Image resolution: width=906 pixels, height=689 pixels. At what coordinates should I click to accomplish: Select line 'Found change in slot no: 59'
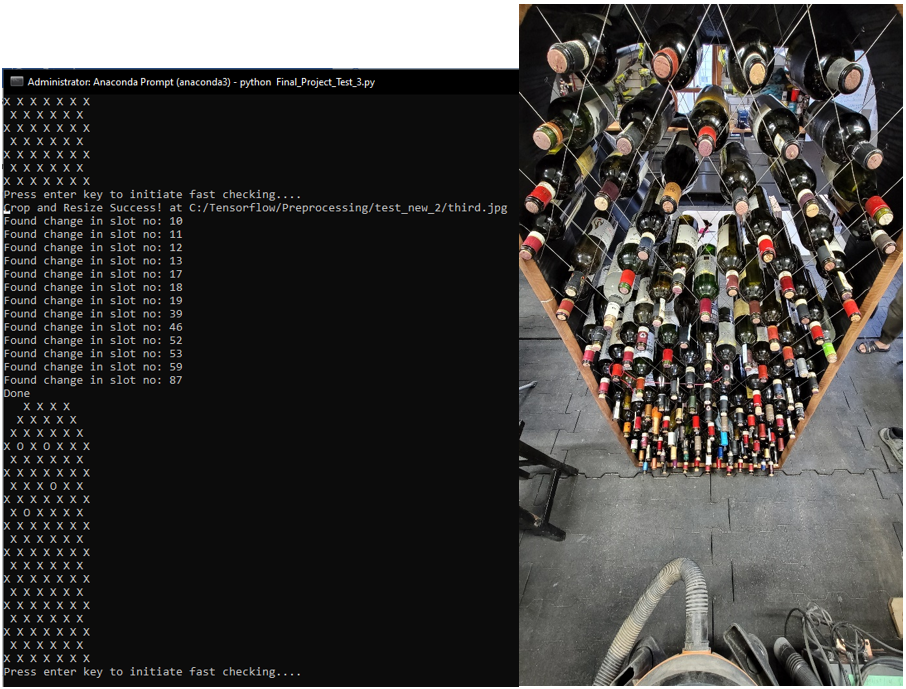[x=93, y=368]
